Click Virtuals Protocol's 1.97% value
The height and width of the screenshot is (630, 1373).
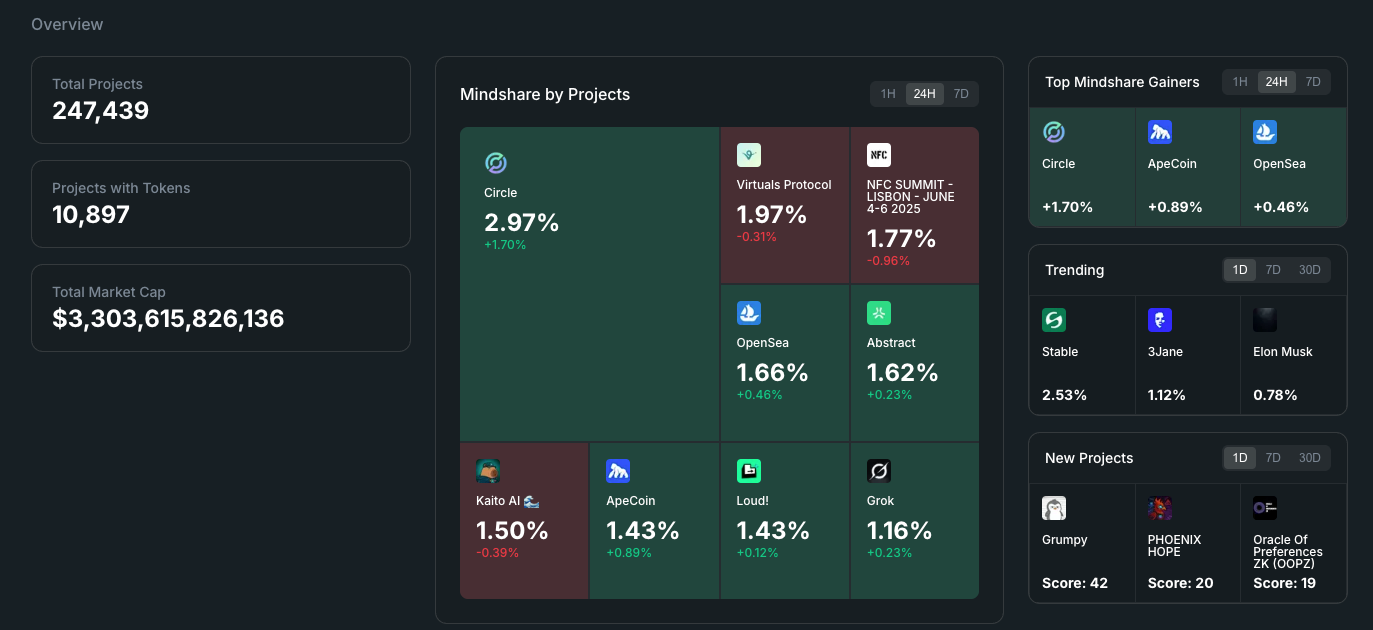(772, 214)
